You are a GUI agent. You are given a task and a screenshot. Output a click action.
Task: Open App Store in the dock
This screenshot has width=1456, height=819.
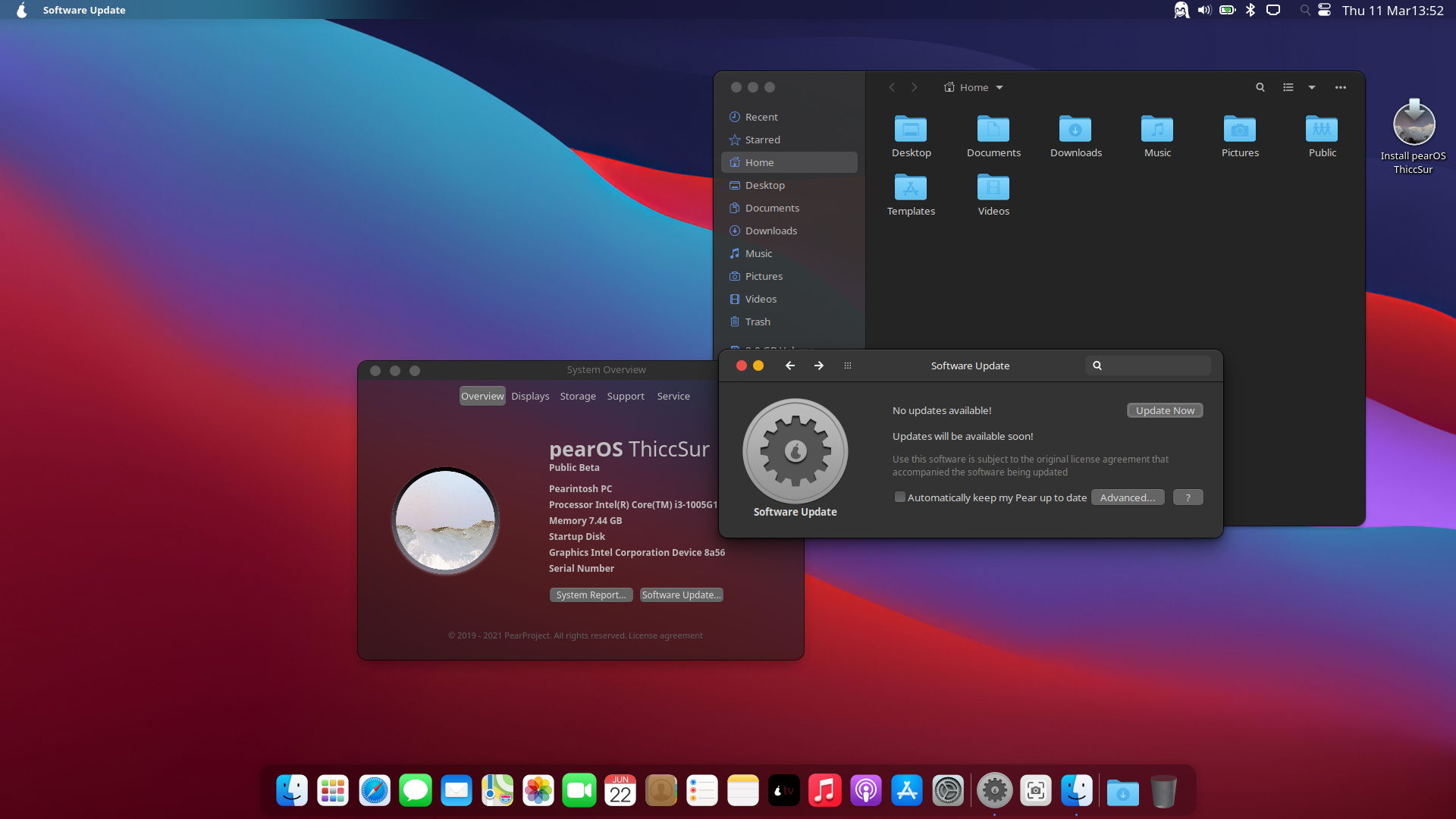[907, 791]
